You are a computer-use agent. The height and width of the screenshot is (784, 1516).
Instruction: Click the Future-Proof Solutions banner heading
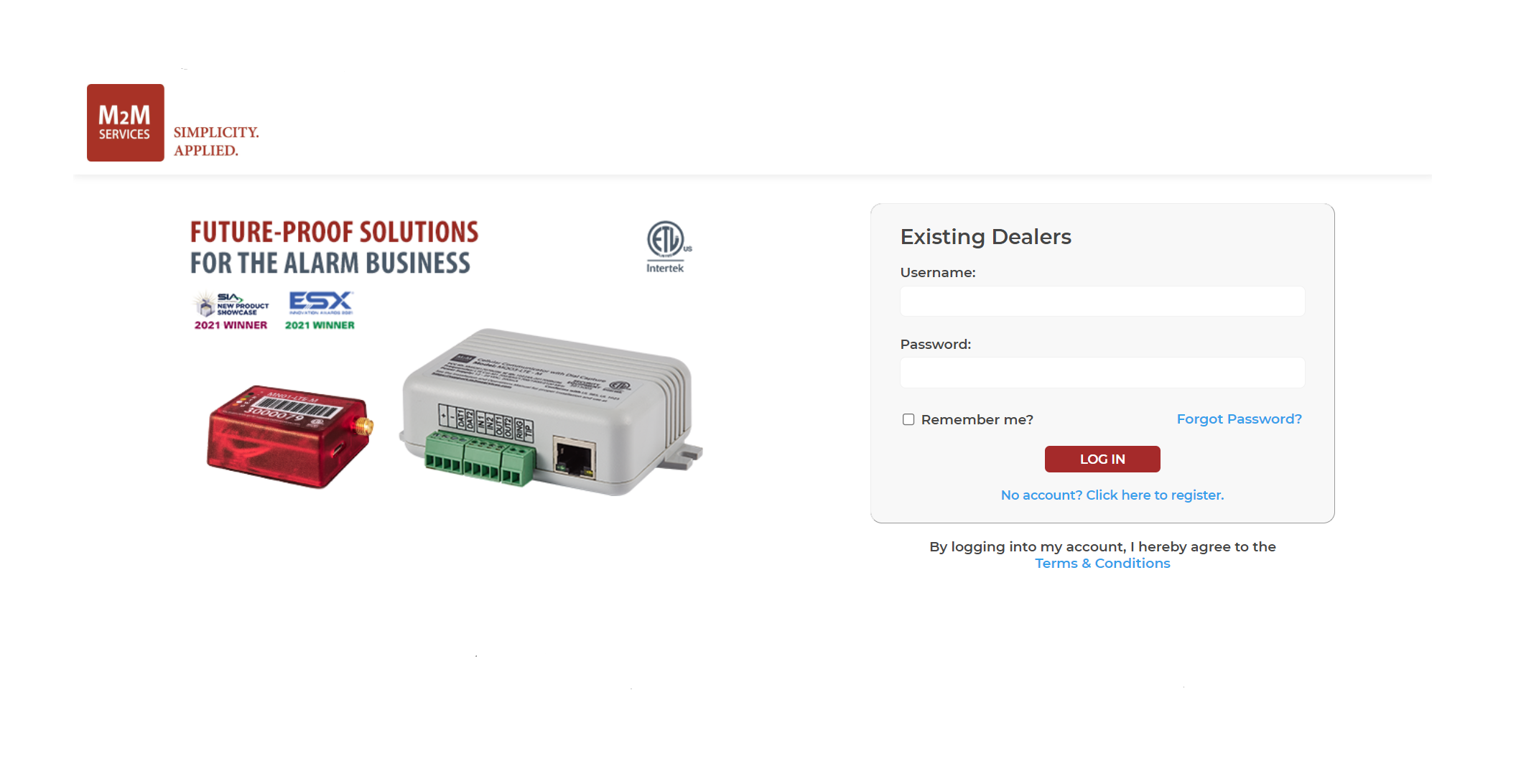click(334, 248)
